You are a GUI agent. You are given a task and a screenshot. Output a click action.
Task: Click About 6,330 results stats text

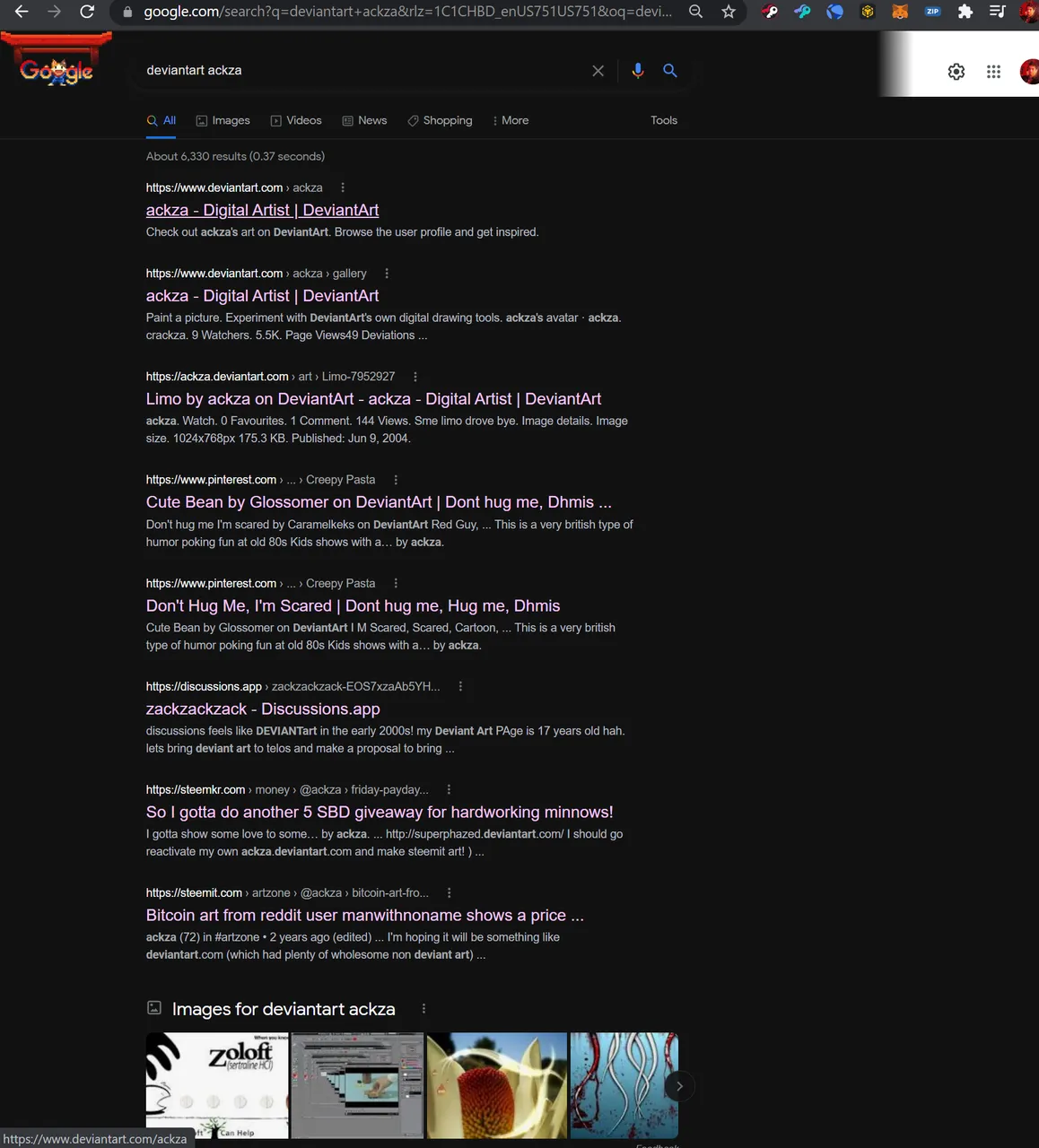235,156
